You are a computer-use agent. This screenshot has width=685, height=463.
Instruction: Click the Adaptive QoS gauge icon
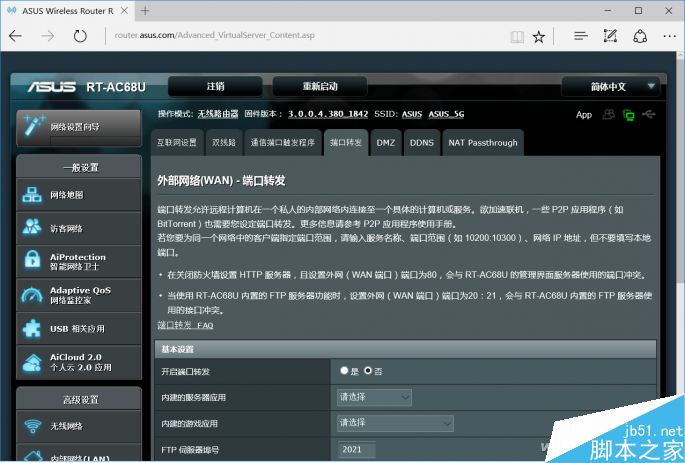[x=32, y=295]
